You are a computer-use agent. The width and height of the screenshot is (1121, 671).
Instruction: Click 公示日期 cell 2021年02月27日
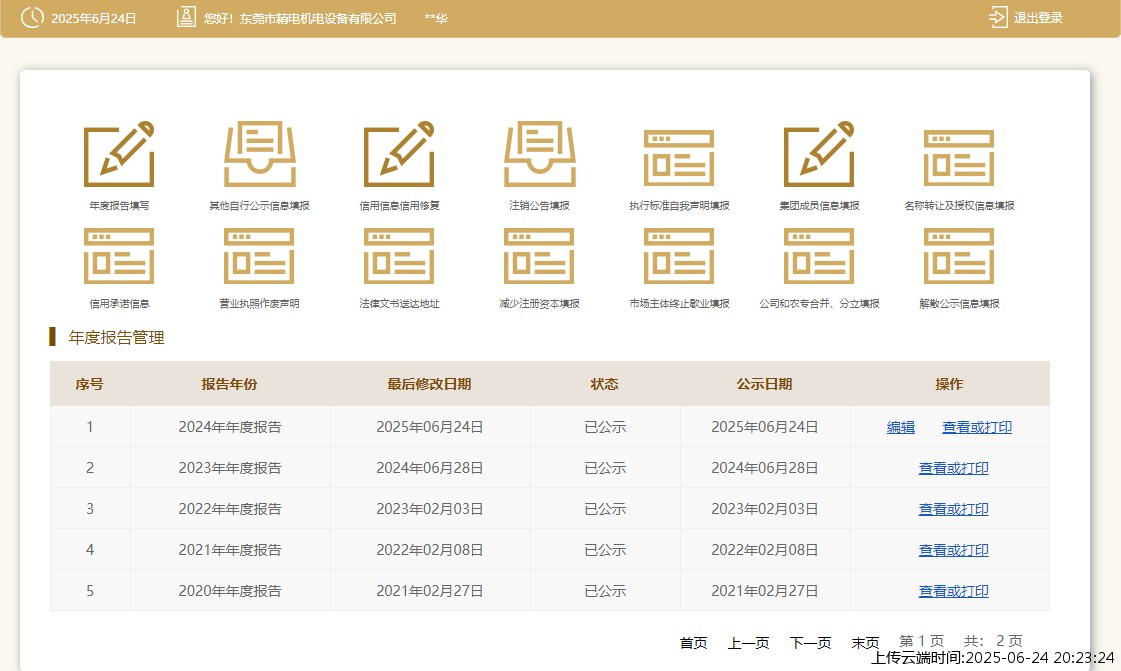click(x=765, y=591)
